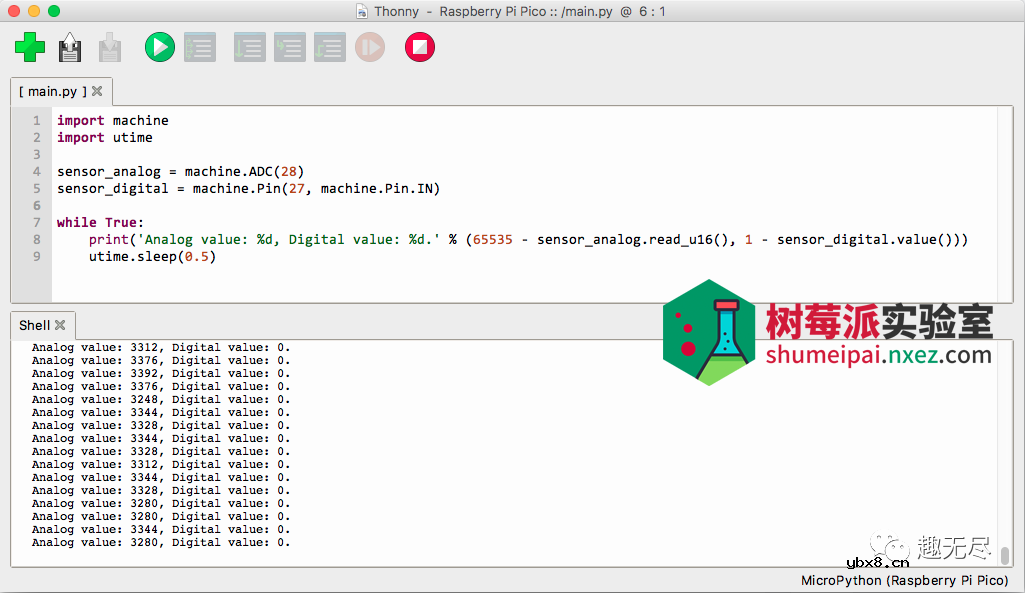
Task: Run the current script with green play button
Action: coord(159,47)
